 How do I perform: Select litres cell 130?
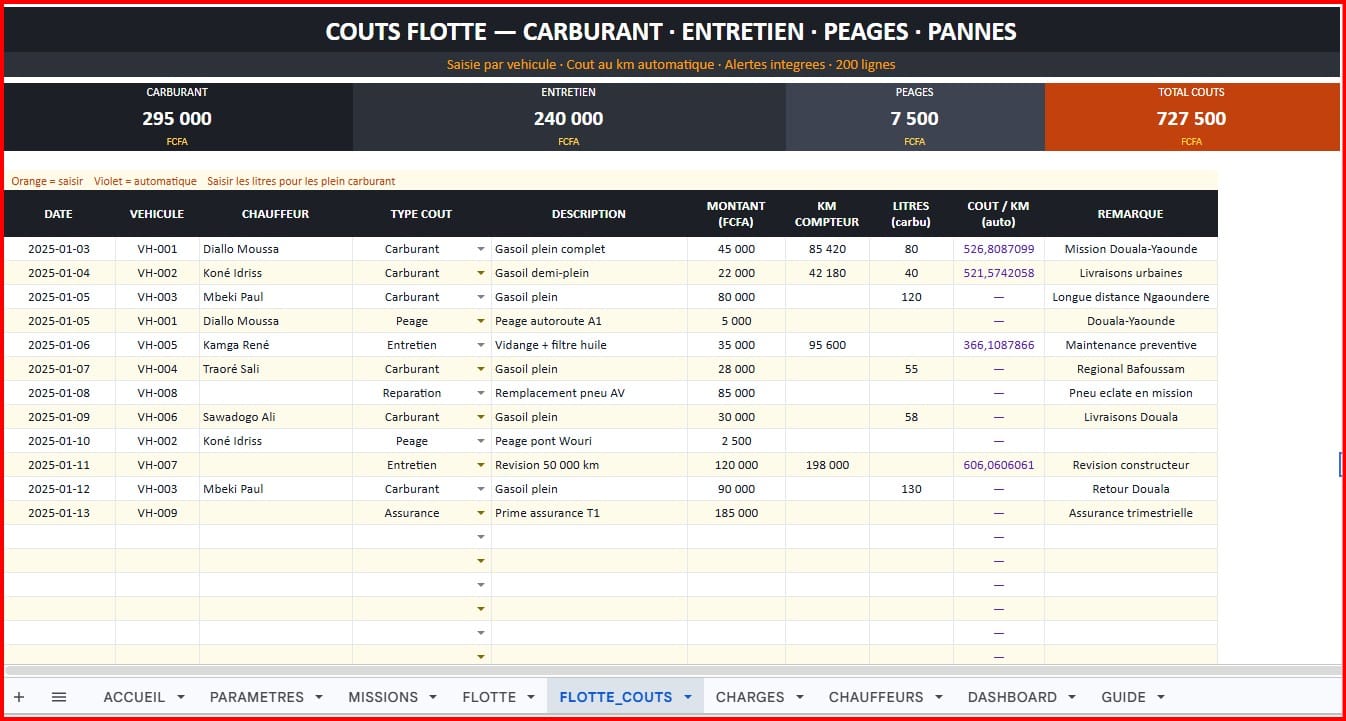tap(911, 489)
